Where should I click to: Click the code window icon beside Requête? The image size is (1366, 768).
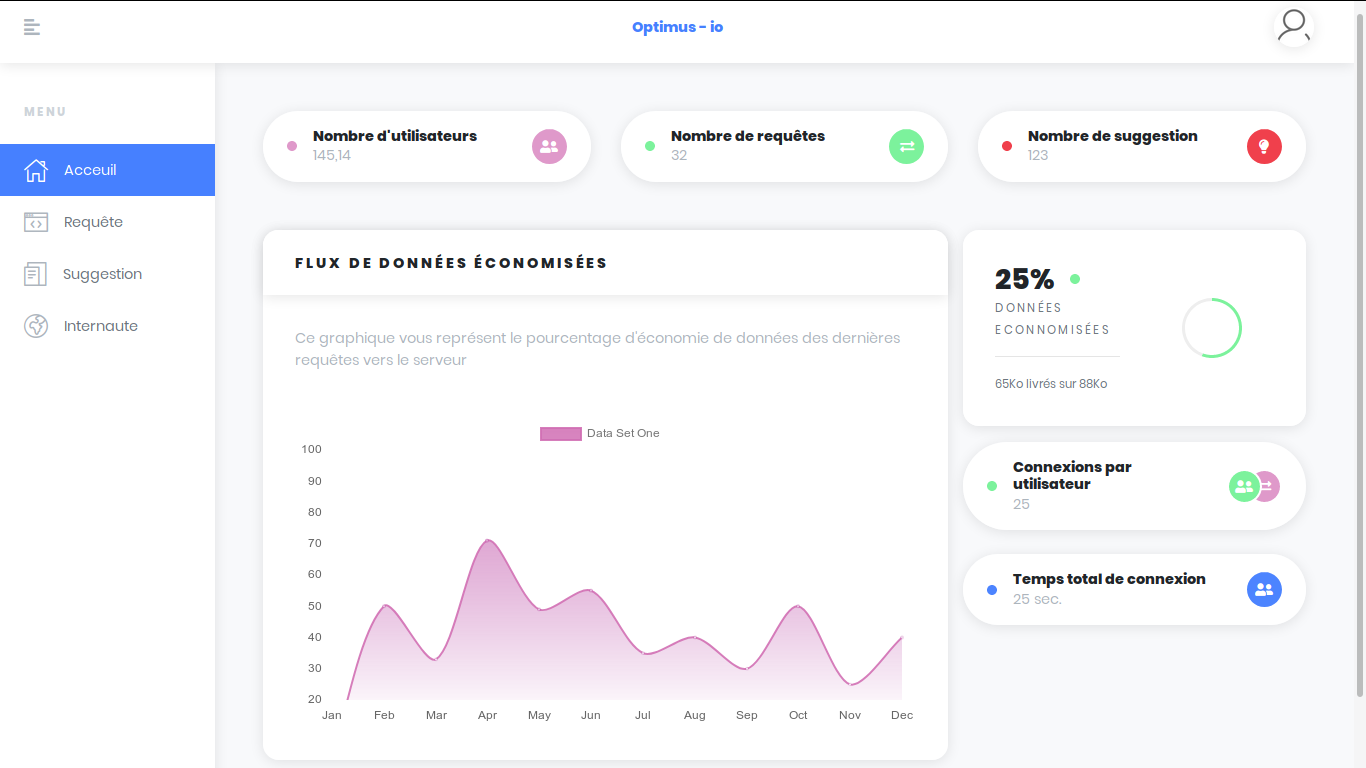point(36,222)
